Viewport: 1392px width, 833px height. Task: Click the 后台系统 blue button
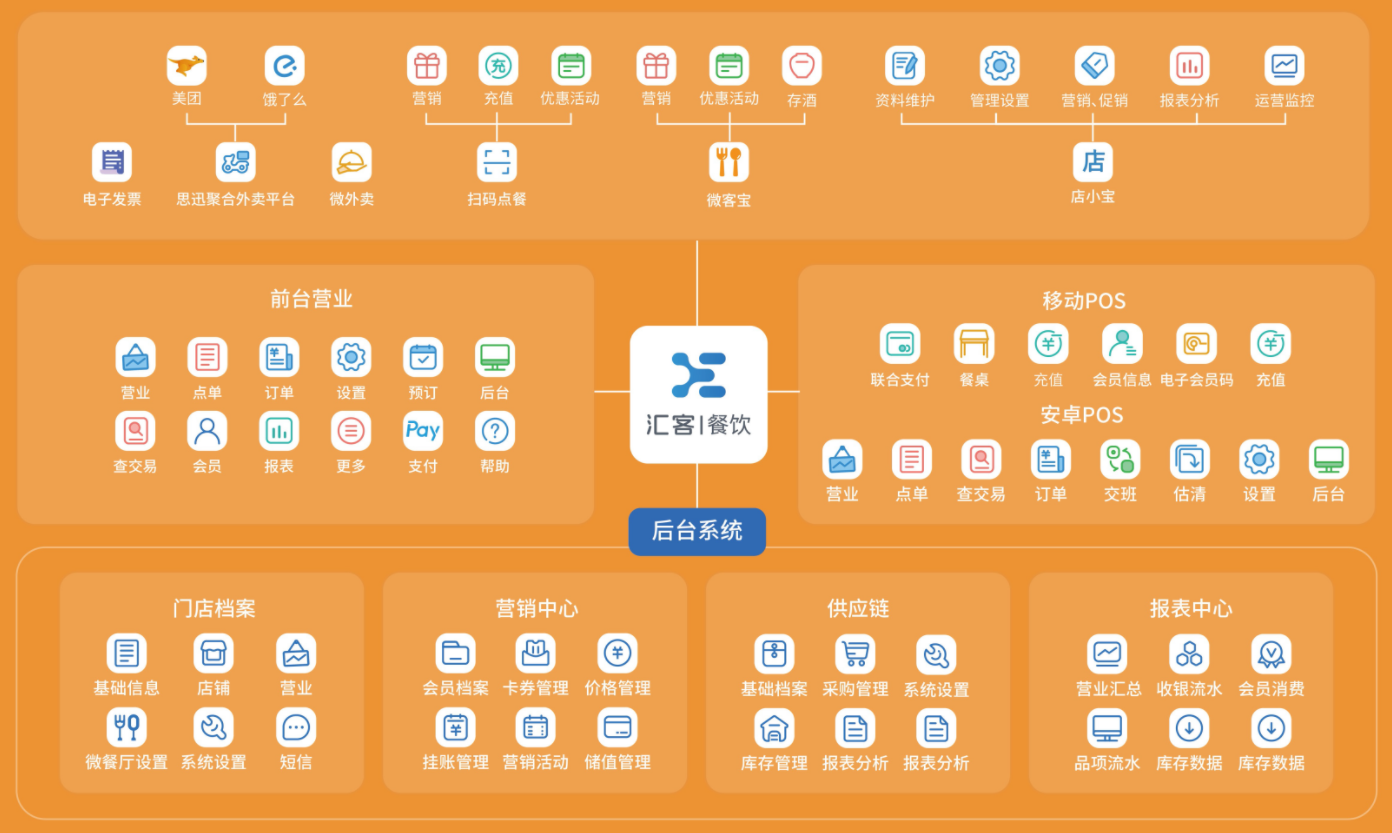(697, 532)
